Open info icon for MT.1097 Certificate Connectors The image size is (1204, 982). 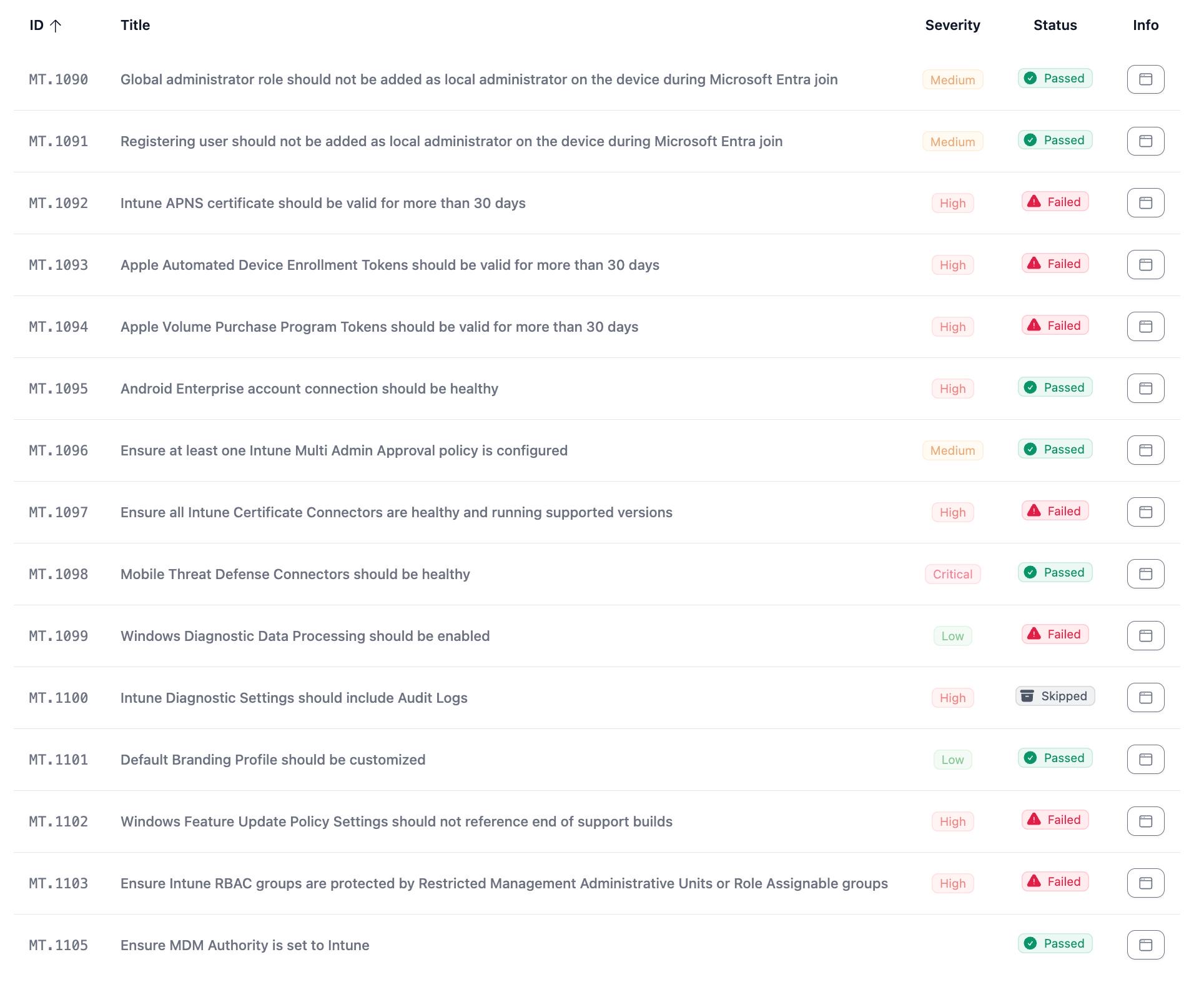click(1145, 512)
